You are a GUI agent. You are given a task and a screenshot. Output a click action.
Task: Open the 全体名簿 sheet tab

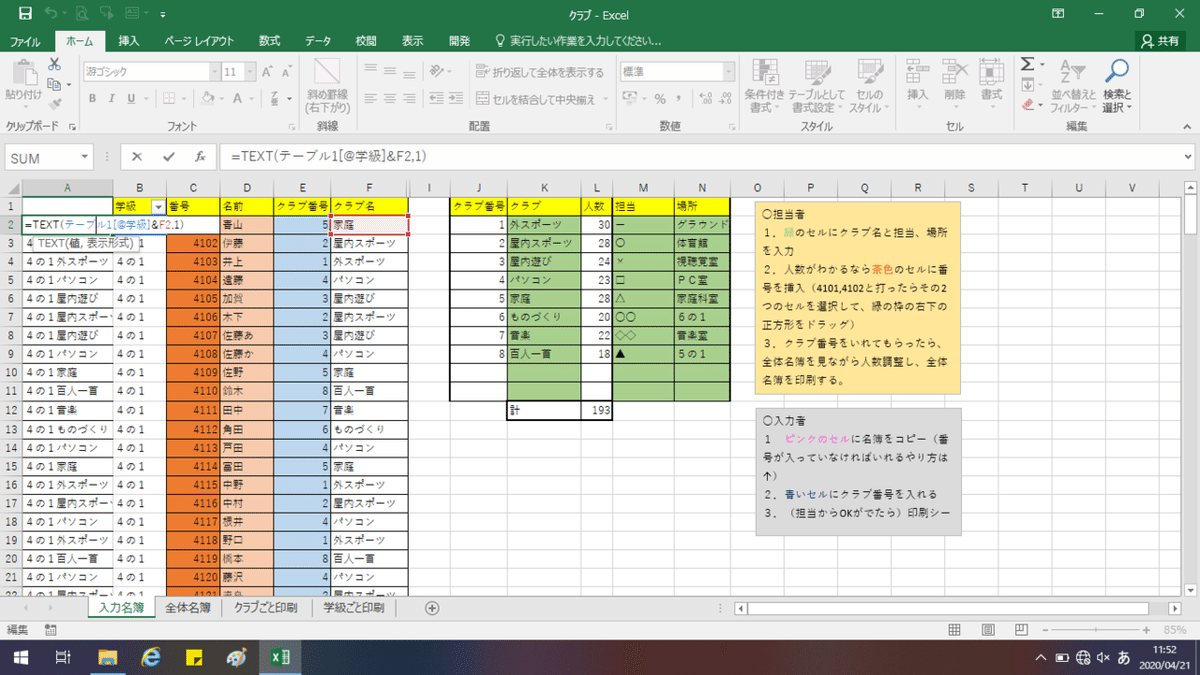pos(187,607)
